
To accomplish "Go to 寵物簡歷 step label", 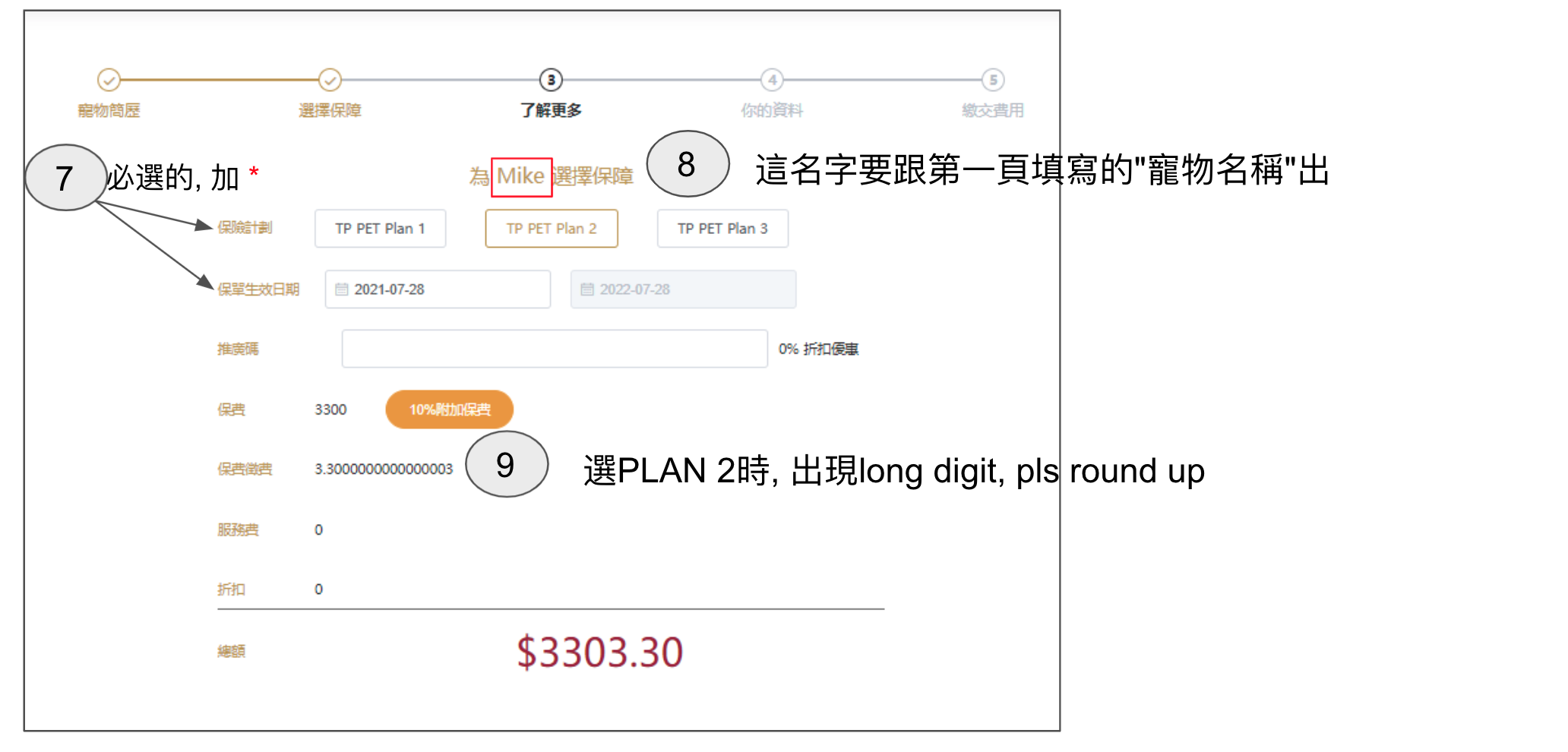I will [x=109, y=111].
